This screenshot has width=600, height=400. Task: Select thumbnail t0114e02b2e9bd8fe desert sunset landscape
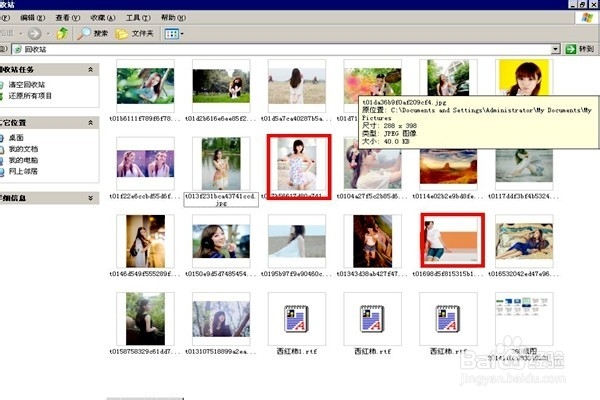coord(448,169)
